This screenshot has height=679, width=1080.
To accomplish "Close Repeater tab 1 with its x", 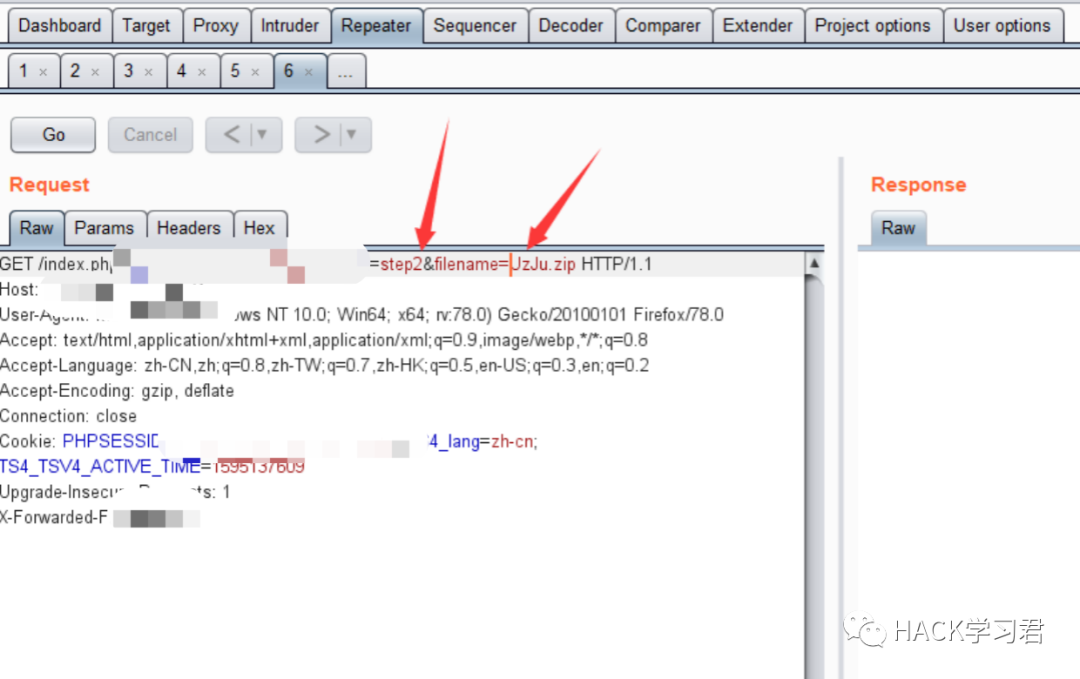I will (x=43, y=72).
